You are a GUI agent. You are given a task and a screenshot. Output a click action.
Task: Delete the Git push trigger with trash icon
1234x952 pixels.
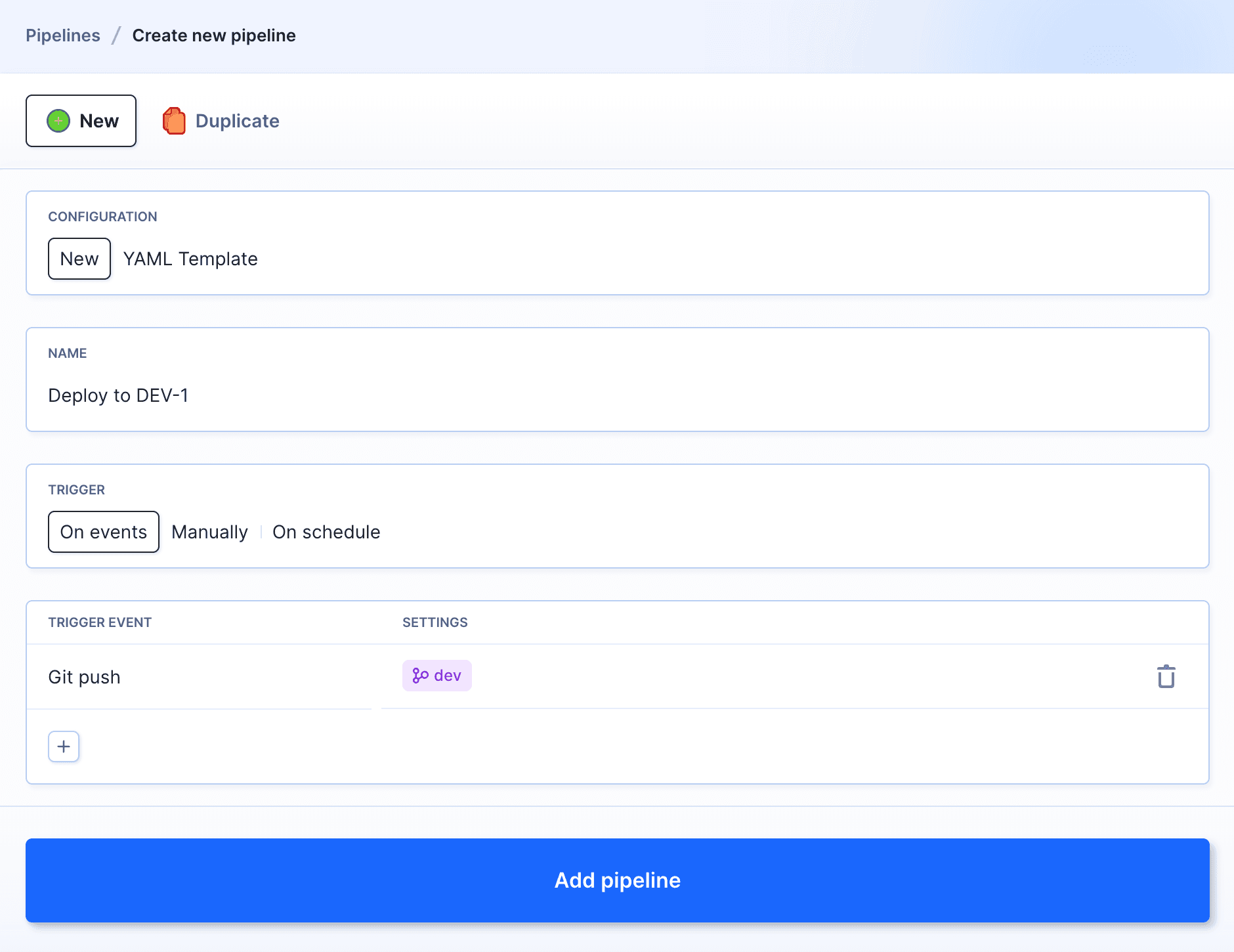(1166, 676)
